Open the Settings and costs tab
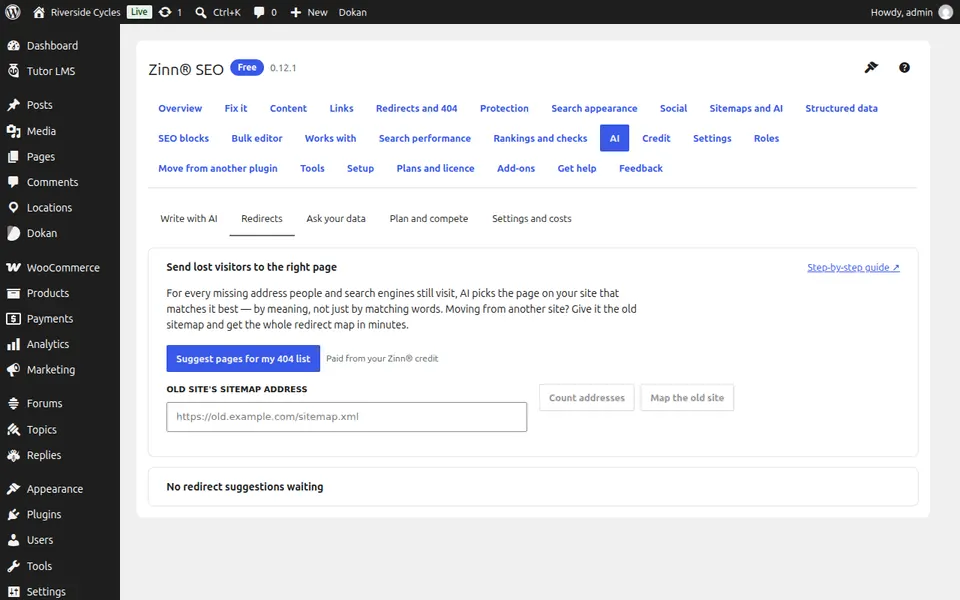 coord(531,219)
